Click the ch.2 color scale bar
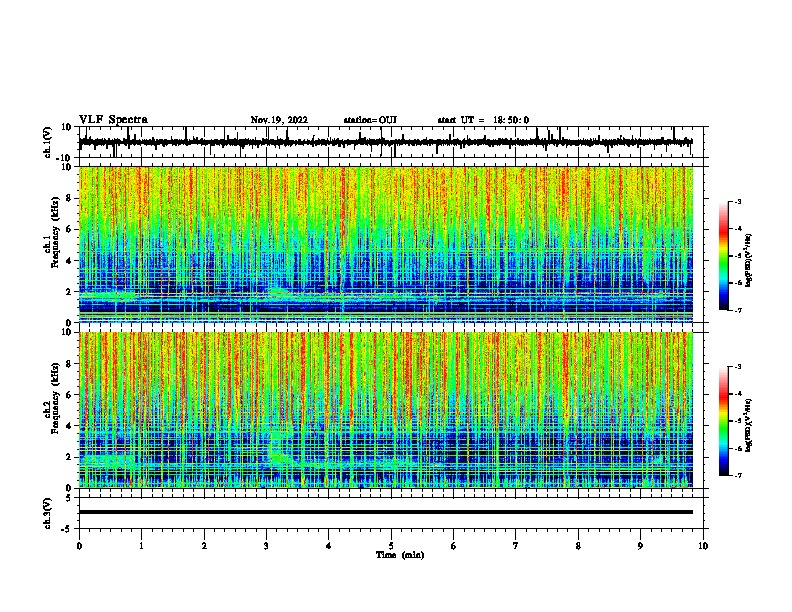The width and height of the screenshot is (792, 612). click(x=724, y=421)
